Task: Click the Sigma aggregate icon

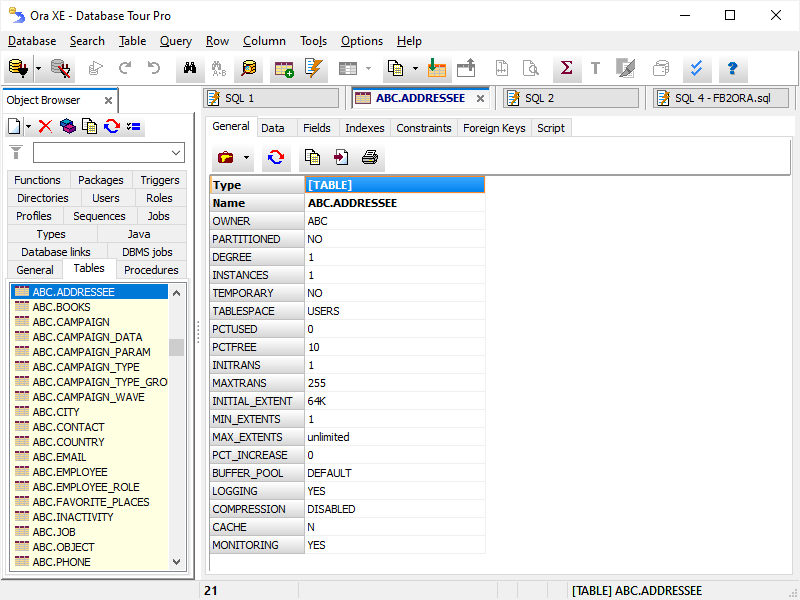Action: 566,69
